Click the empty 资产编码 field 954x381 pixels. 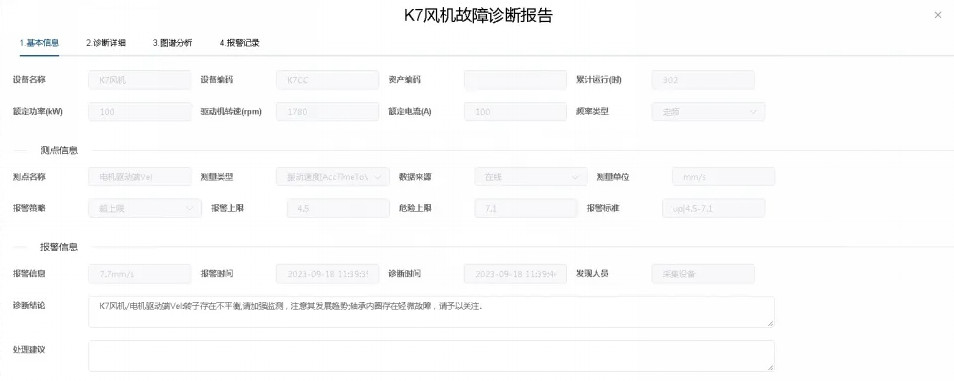pos(515,80)
